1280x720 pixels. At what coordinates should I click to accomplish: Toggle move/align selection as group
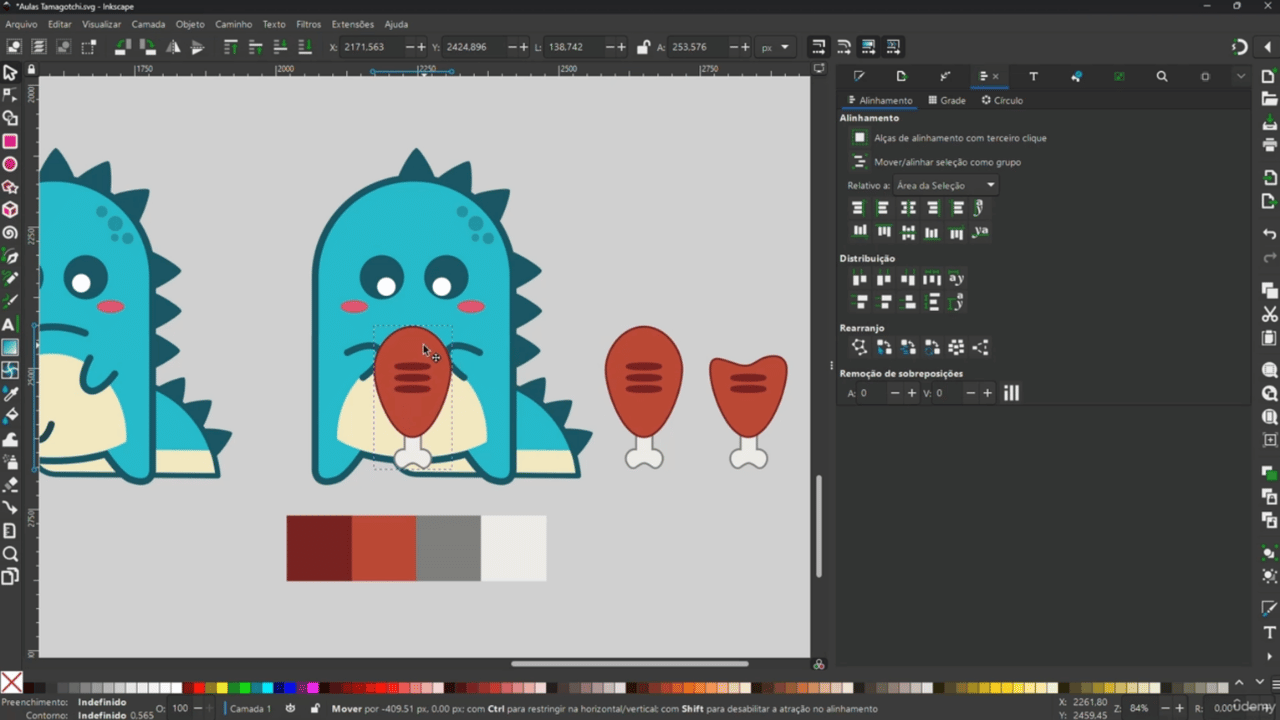coord(859,162)
